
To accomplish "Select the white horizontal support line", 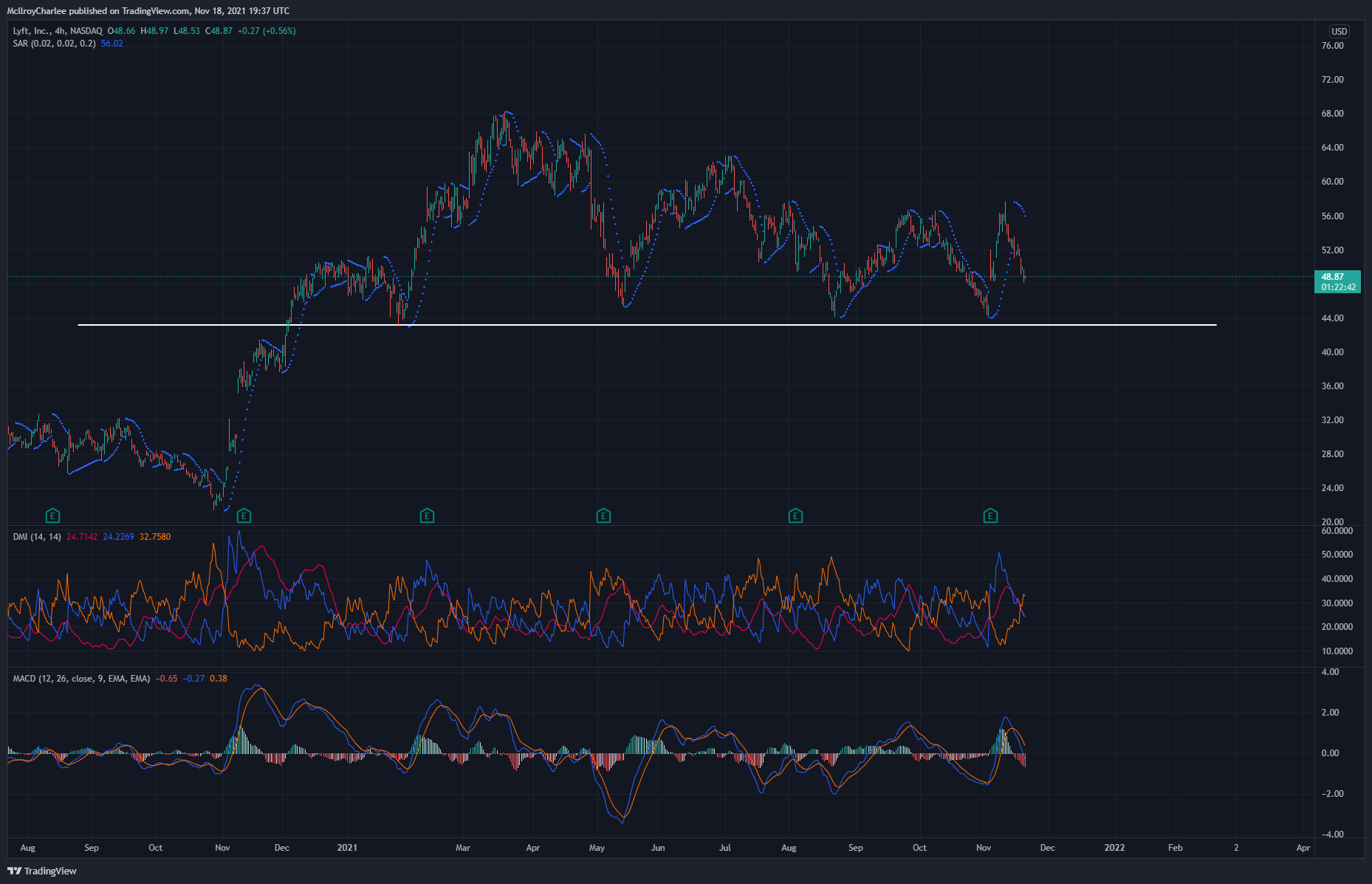I will click(647, 325).
